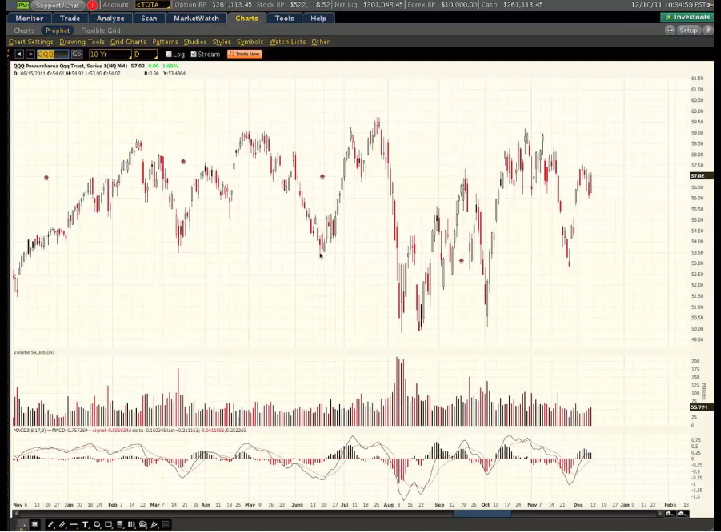Click the date and time status text

pyautogui.click(x=671, y=5)
